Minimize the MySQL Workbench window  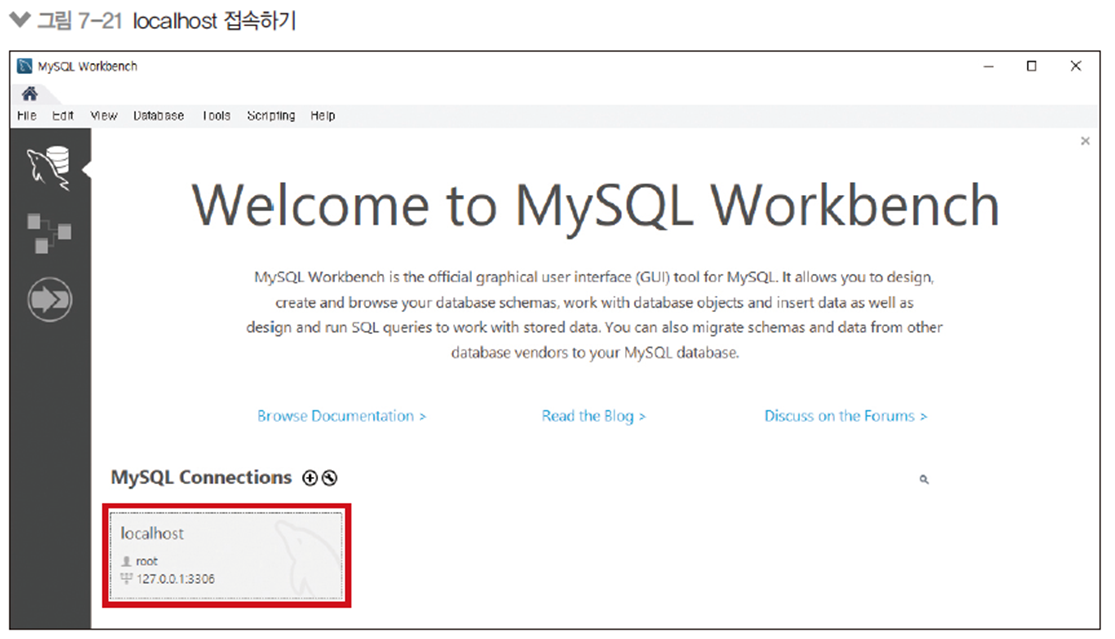(x=988, y=66)
